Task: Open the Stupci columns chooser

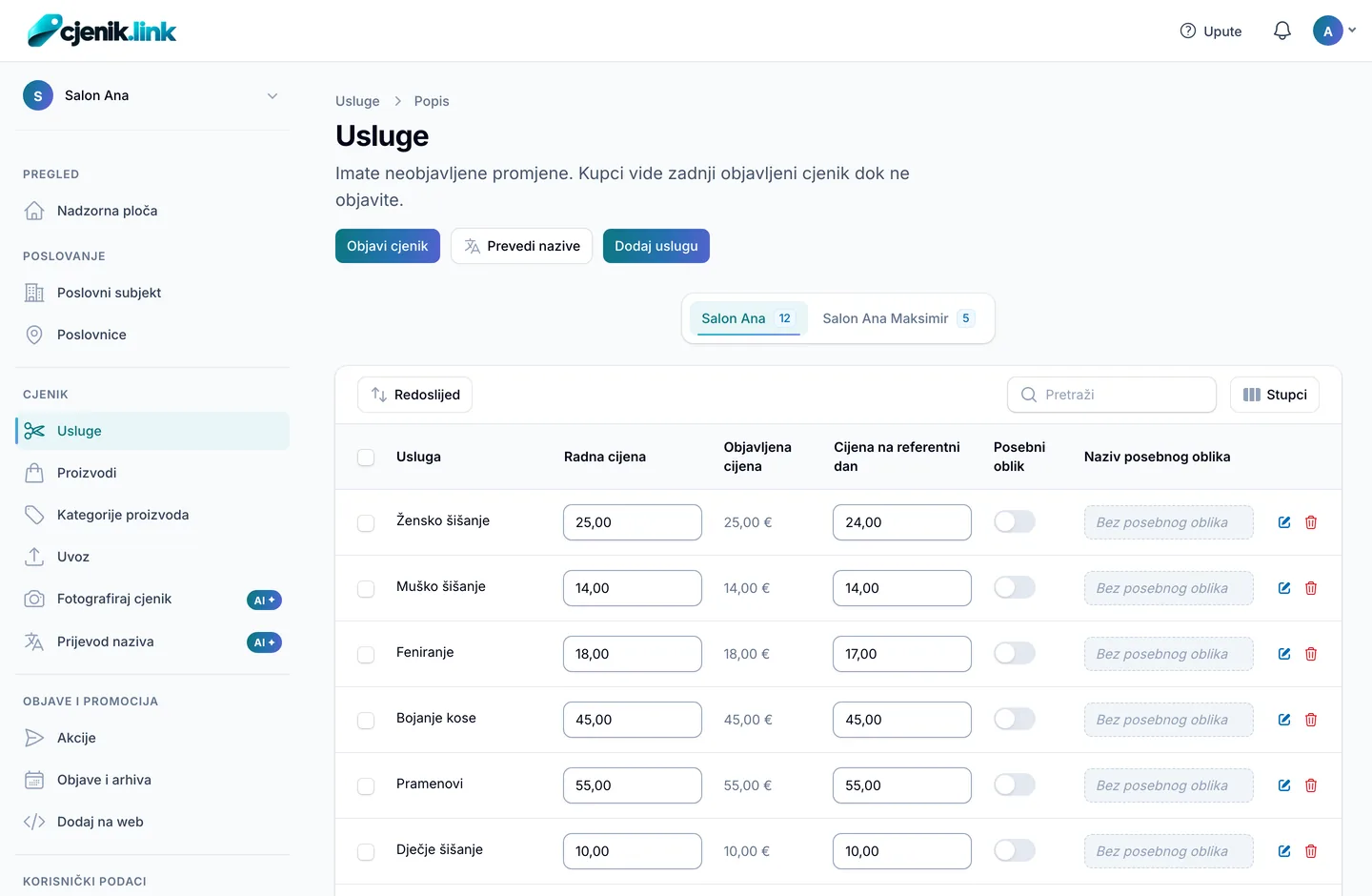Action: [1275, 395]
